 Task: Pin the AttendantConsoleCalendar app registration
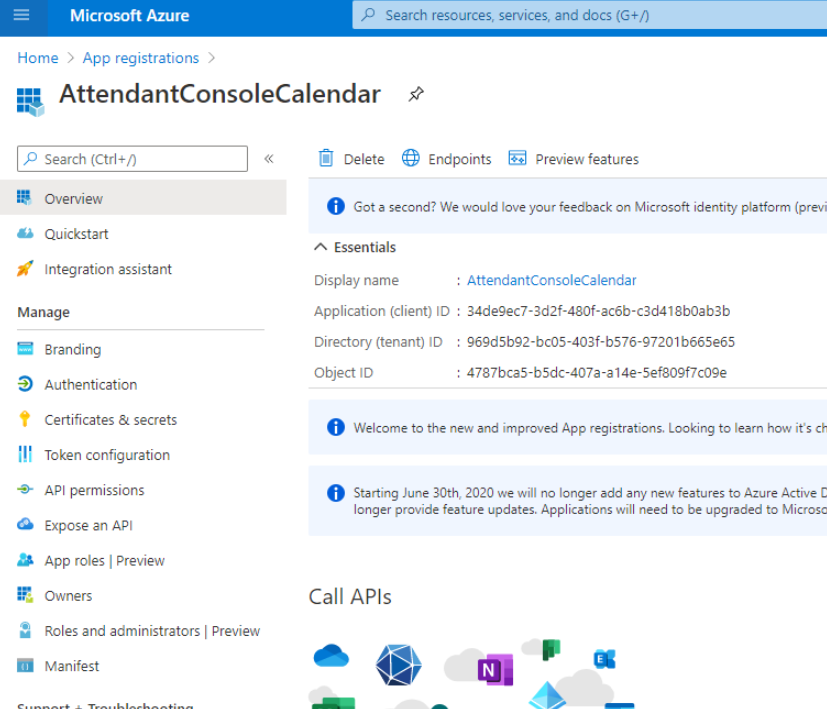[416, 94]
